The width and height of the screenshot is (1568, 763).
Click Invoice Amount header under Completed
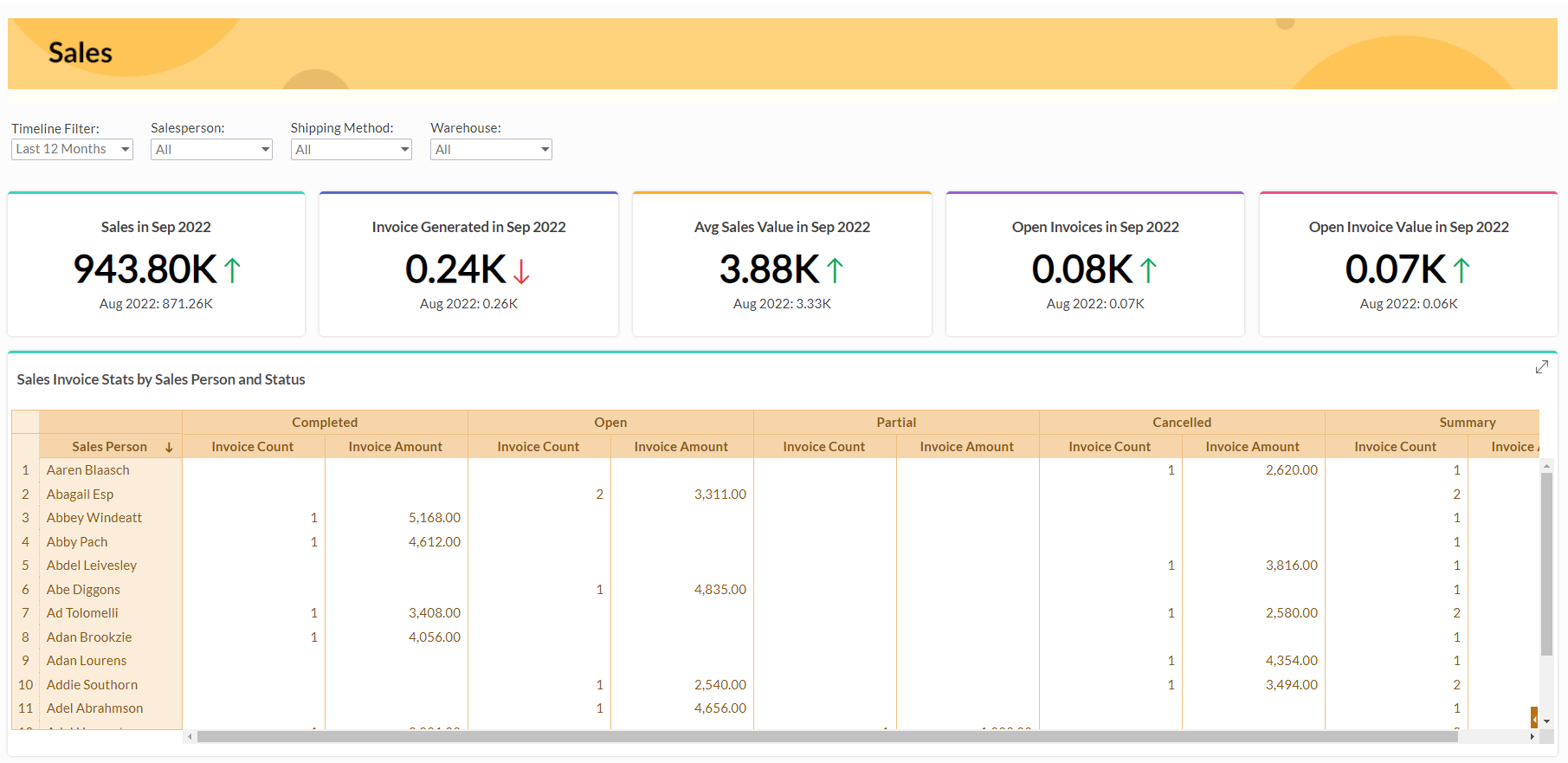tap(396, 447)
